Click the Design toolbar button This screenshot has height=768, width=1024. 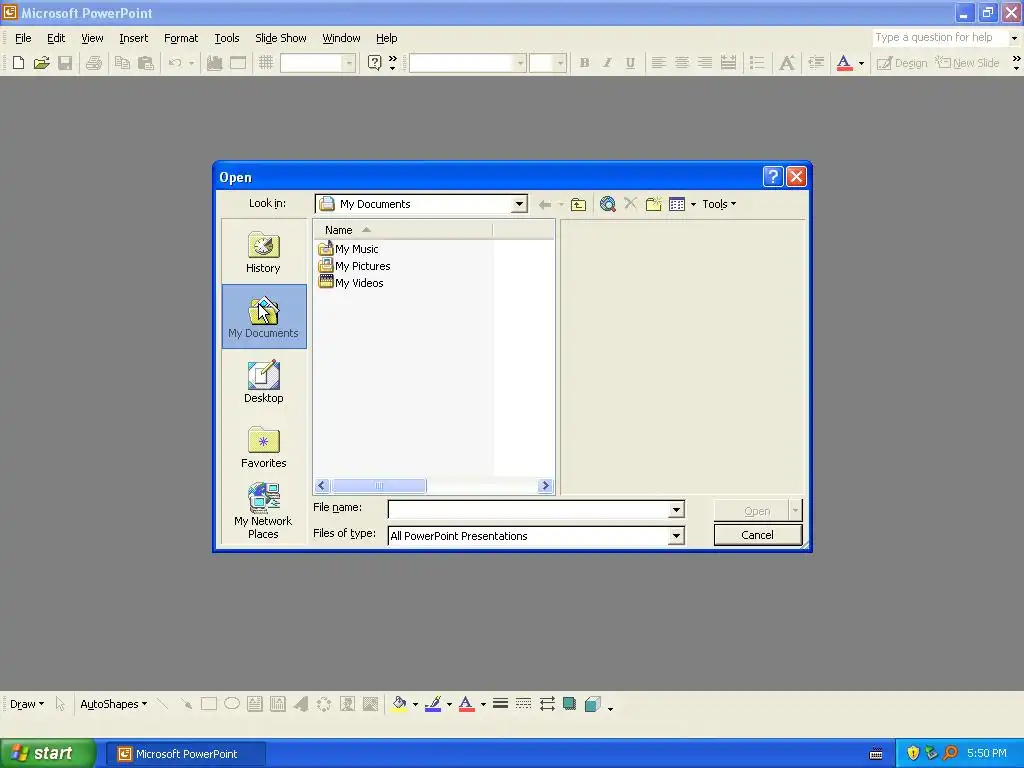pyautogui.click(x=902, y=63)
